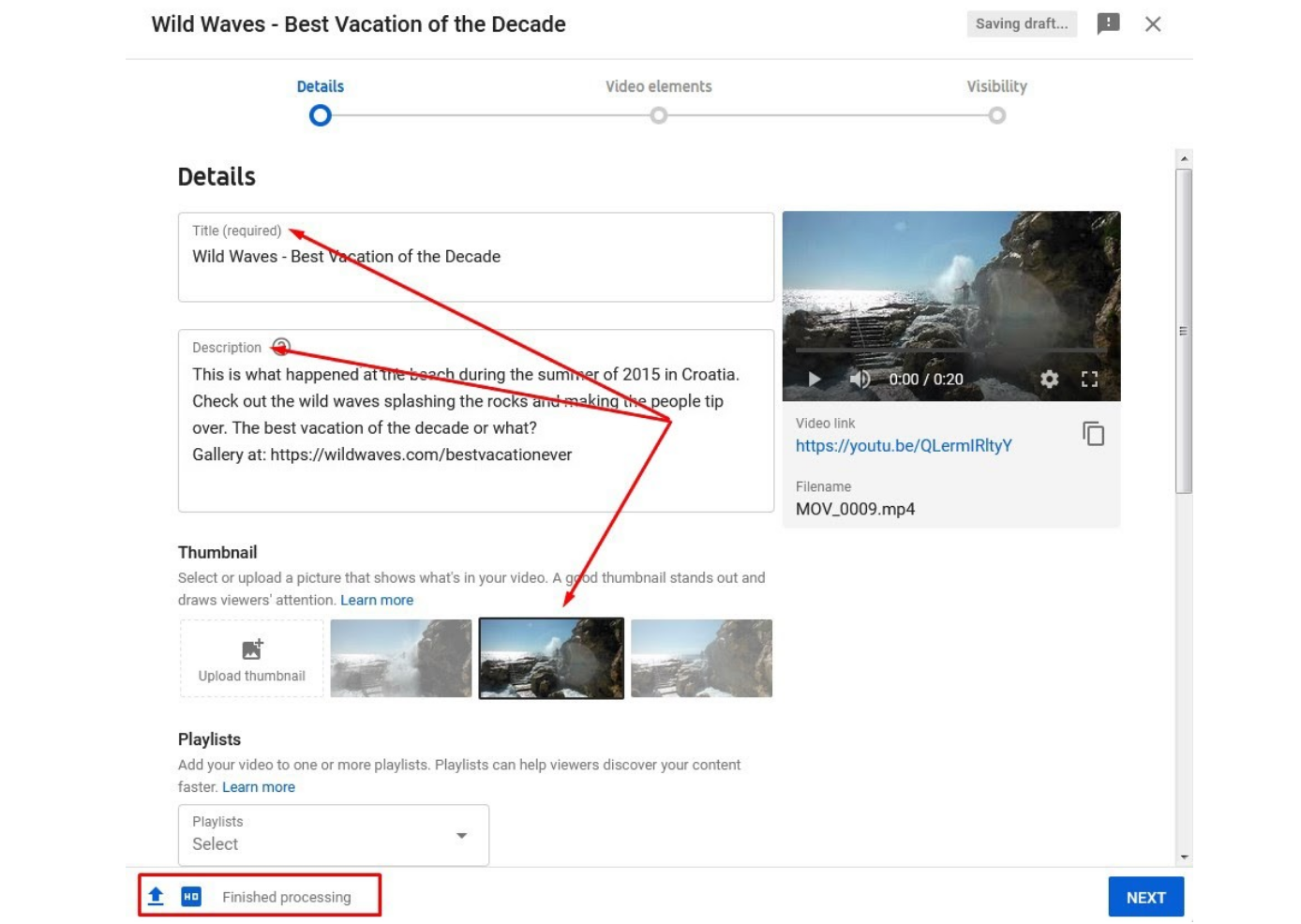This screenshot has width=1301, height=924.
Task: Click the scrollbar down arrow
Action: [x=1184, y=857]
